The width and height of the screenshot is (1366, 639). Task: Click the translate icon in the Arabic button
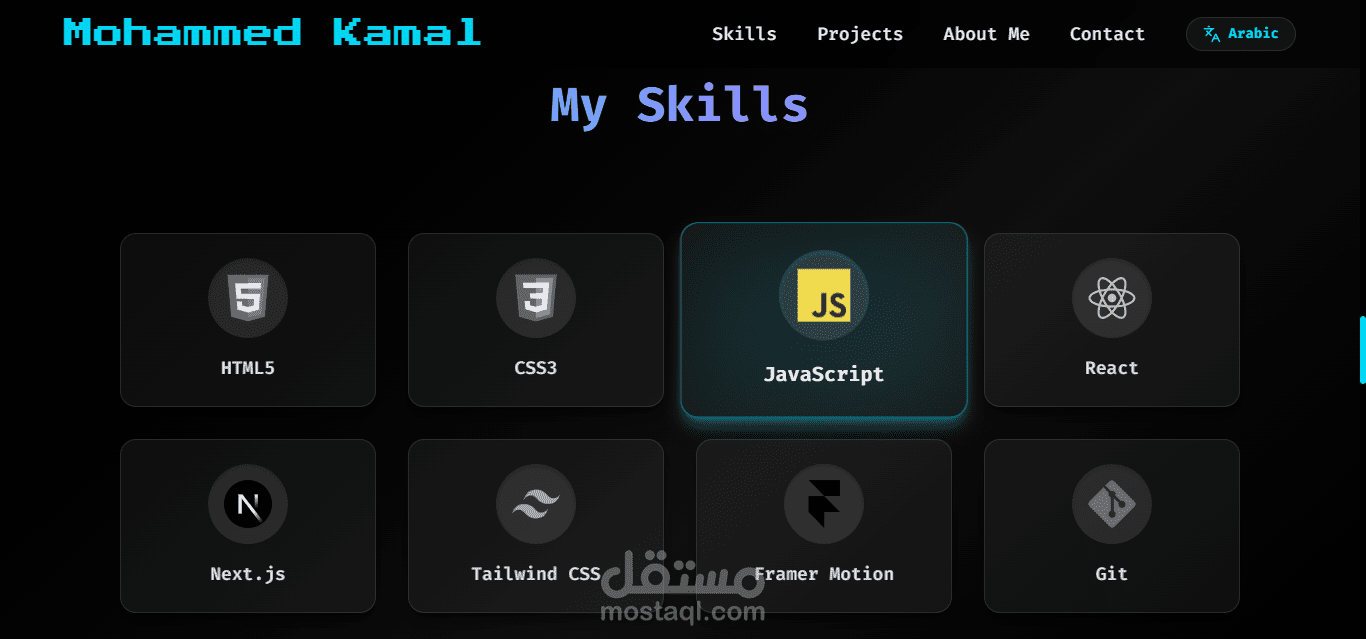1212,34
